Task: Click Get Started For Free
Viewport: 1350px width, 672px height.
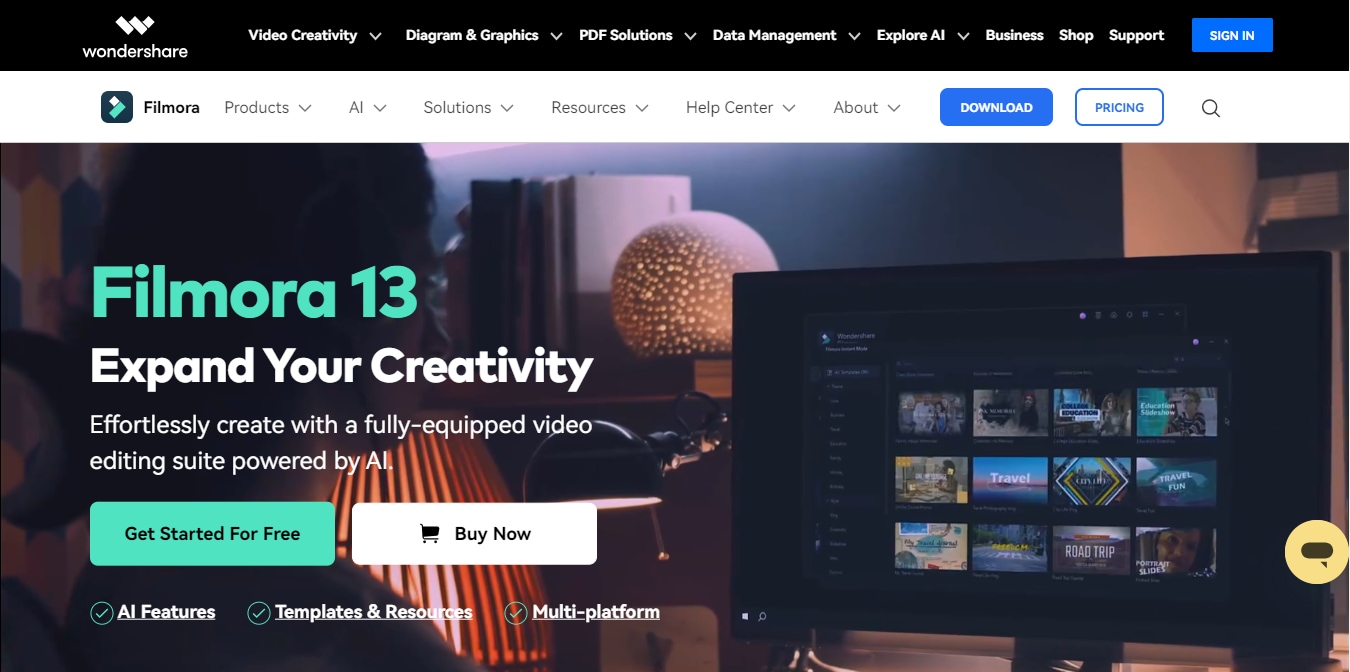Action: 212,534
